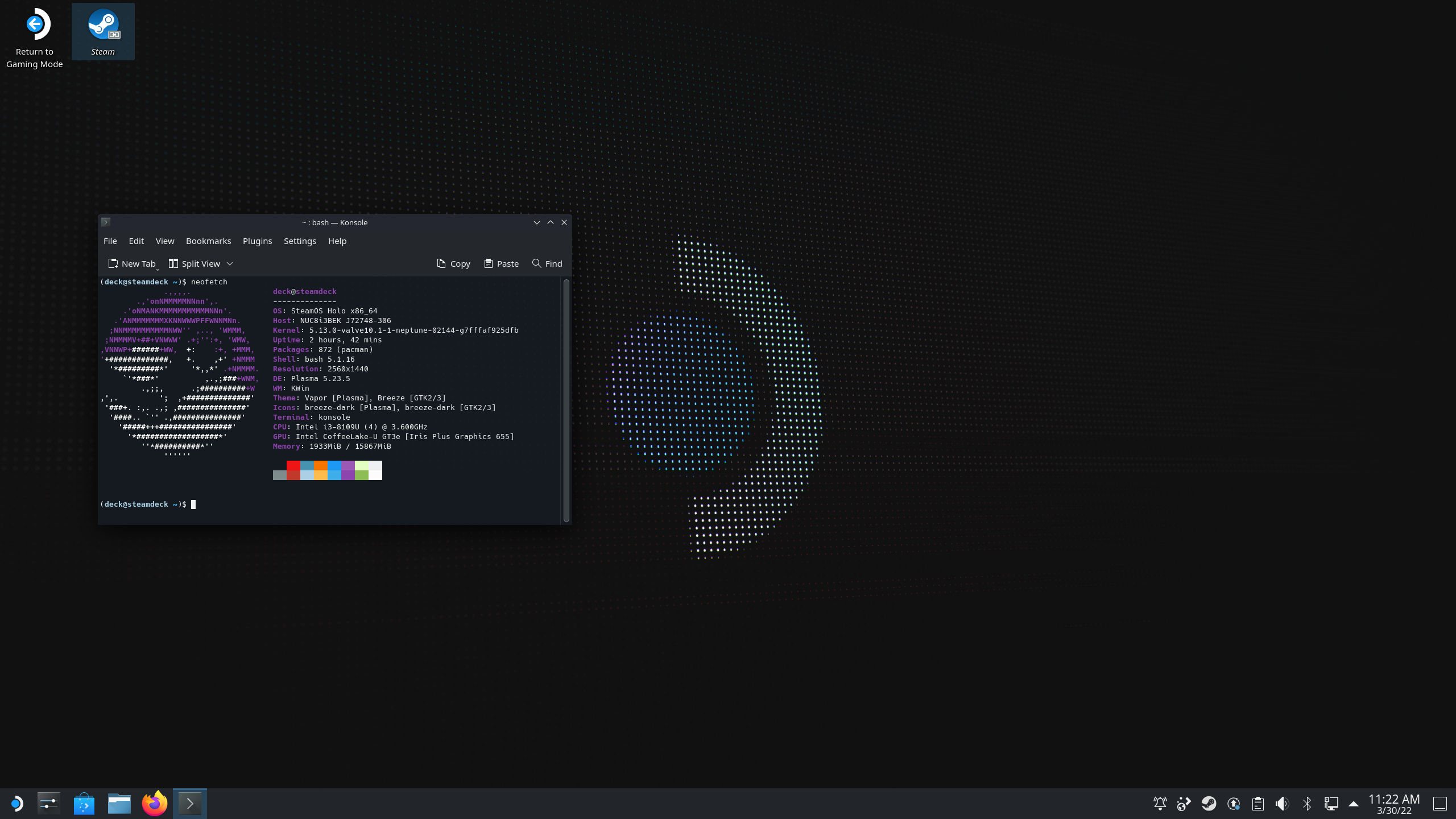Click Split View in the Konsole toolbar
The height and width of the screenshot is (819, 1456).
click(x=195, y=264)
